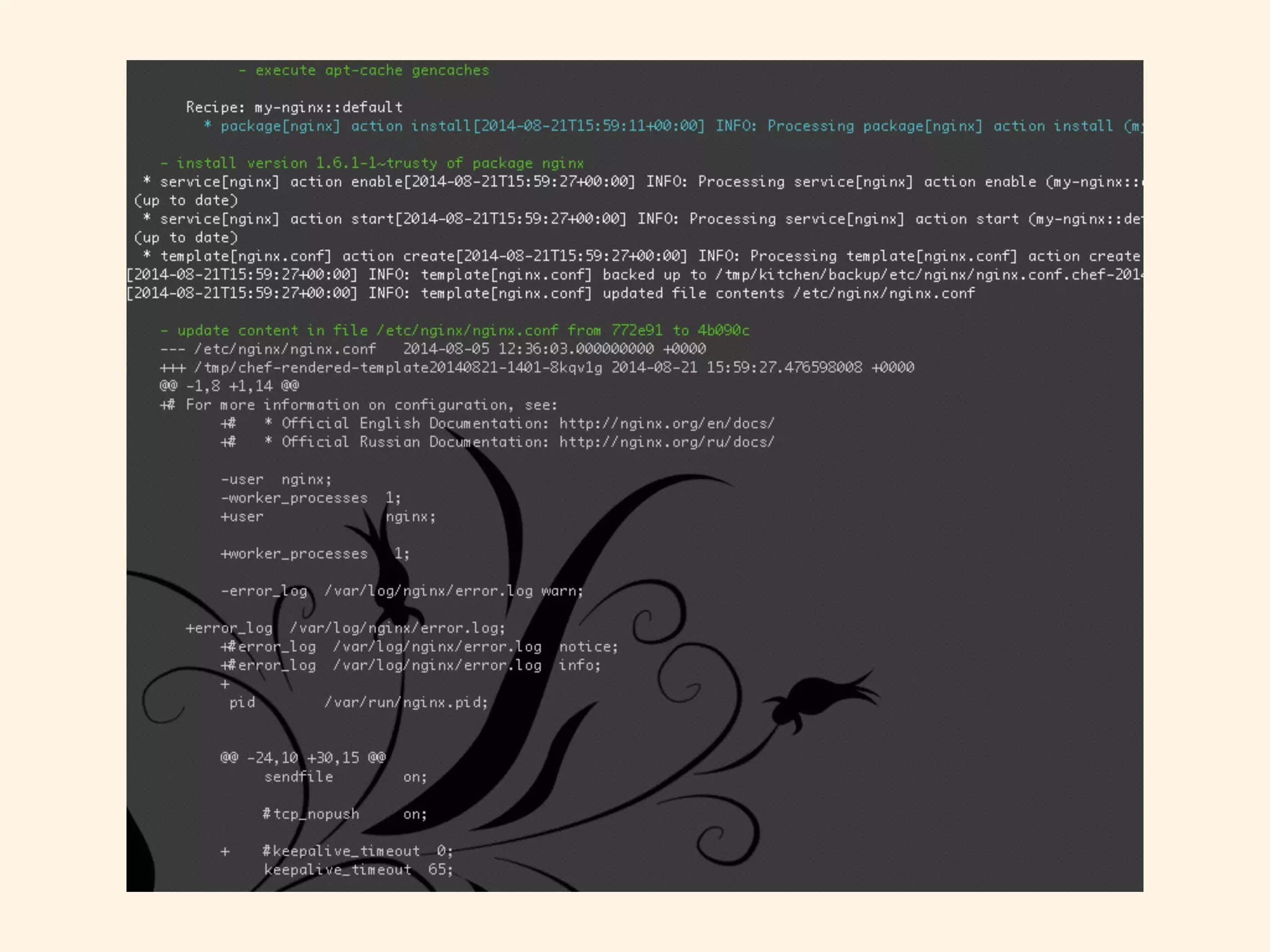The height and width of the screenshot is (952, 1270).
Task: Click the removed '-error_log ... warn;' line
Action: click(x=402, y=591)
